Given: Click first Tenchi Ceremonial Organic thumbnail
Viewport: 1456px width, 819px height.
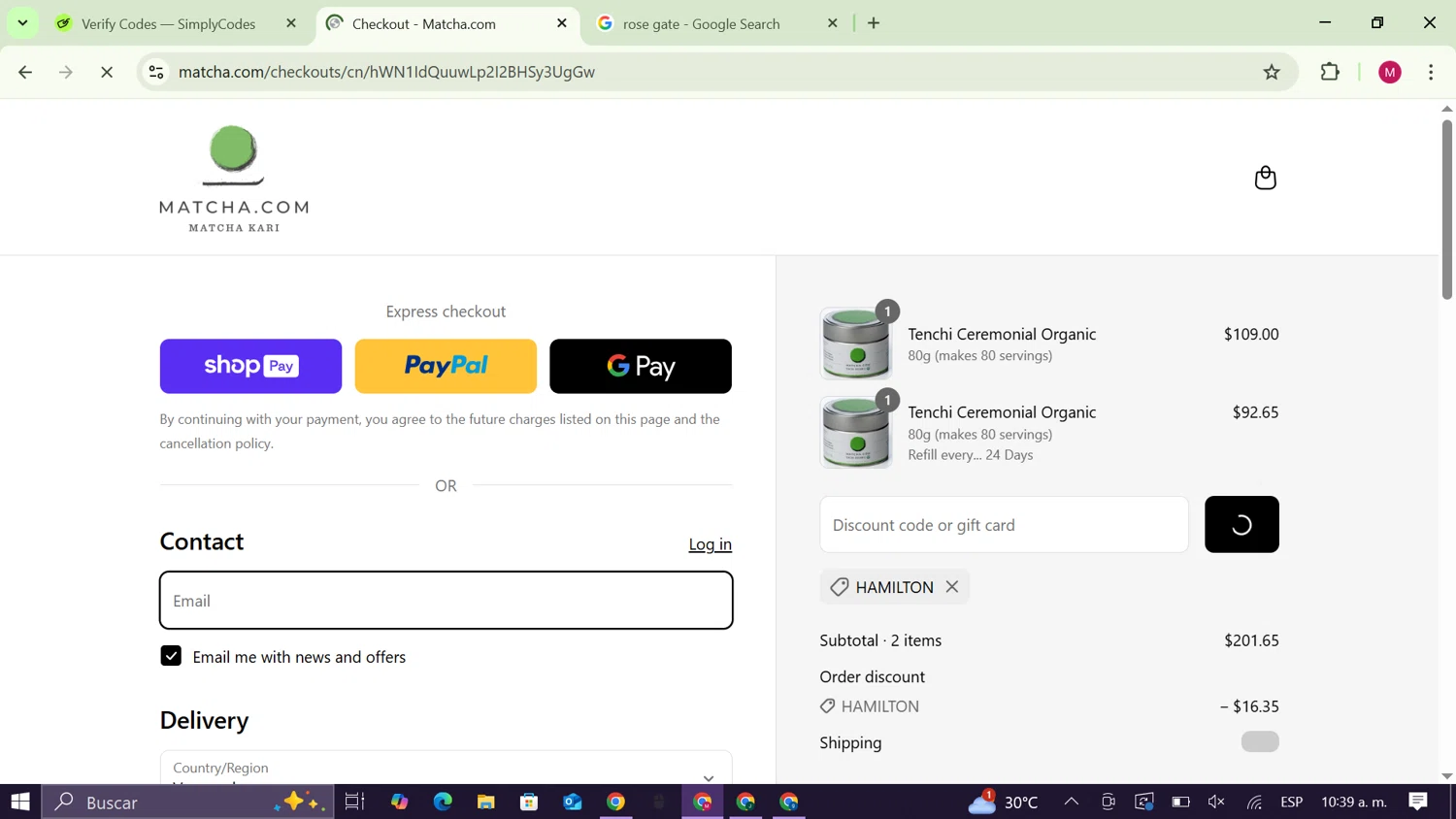Looking at the screenshot, I should [856, 344].
